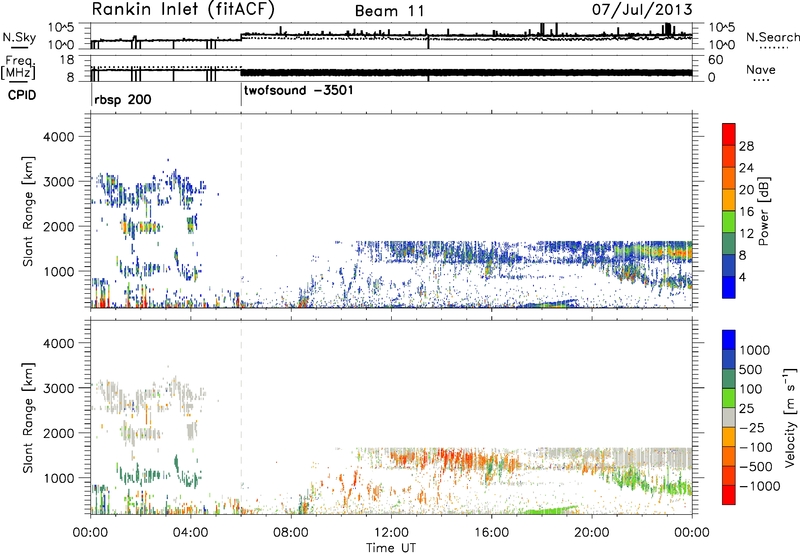The height and width of the screenshot is (554, 800).
Task: Click the 'CPID' row label
Action: [x=22, y=95]
